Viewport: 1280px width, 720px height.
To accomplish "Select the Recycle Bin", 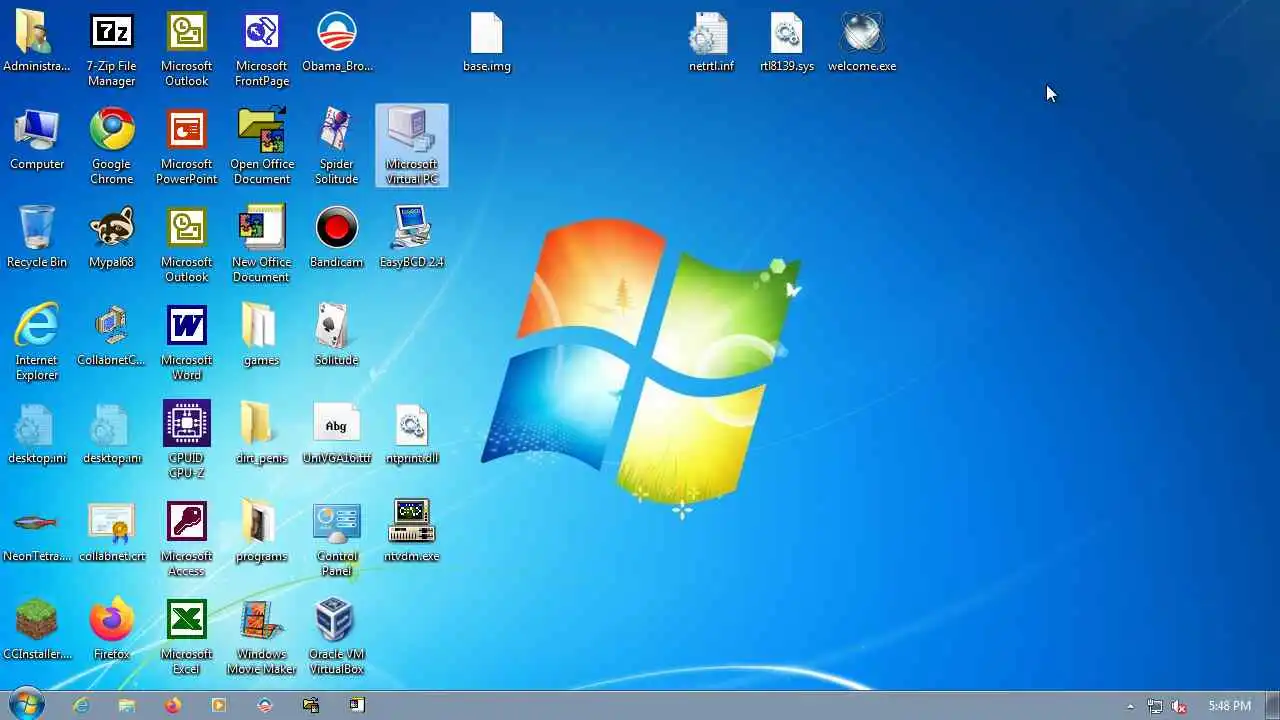I will [37, 238].
